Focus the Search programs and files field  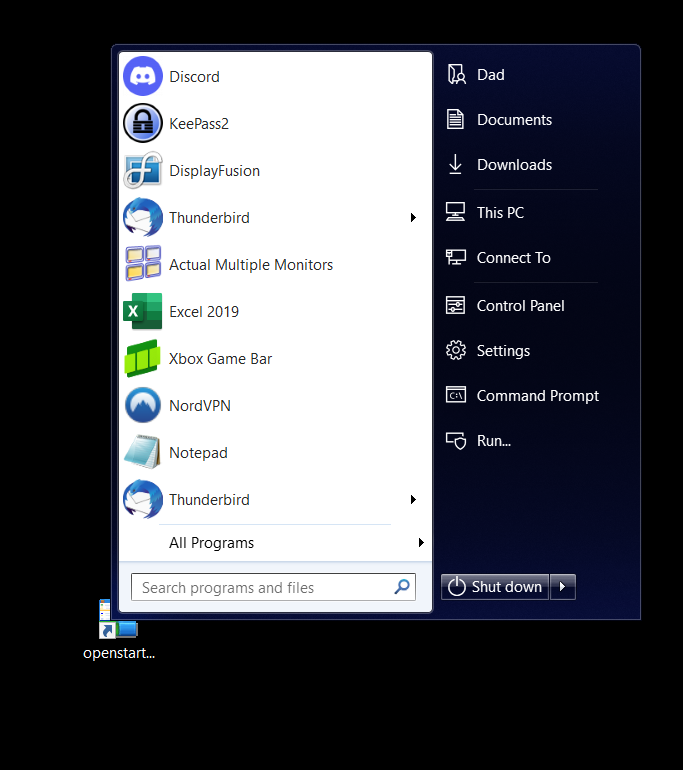[x=273, y=586]
